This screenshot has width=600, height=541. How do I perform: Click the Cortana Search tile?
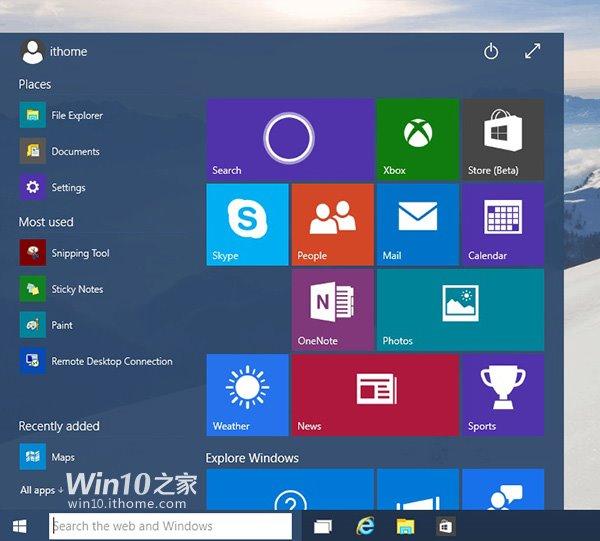[x=289, y=139]
